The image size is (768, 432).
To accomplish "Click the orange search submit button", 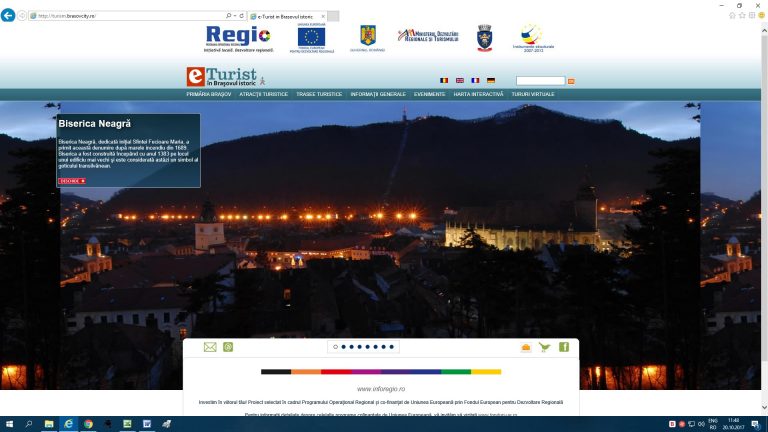I will [571, 80].
